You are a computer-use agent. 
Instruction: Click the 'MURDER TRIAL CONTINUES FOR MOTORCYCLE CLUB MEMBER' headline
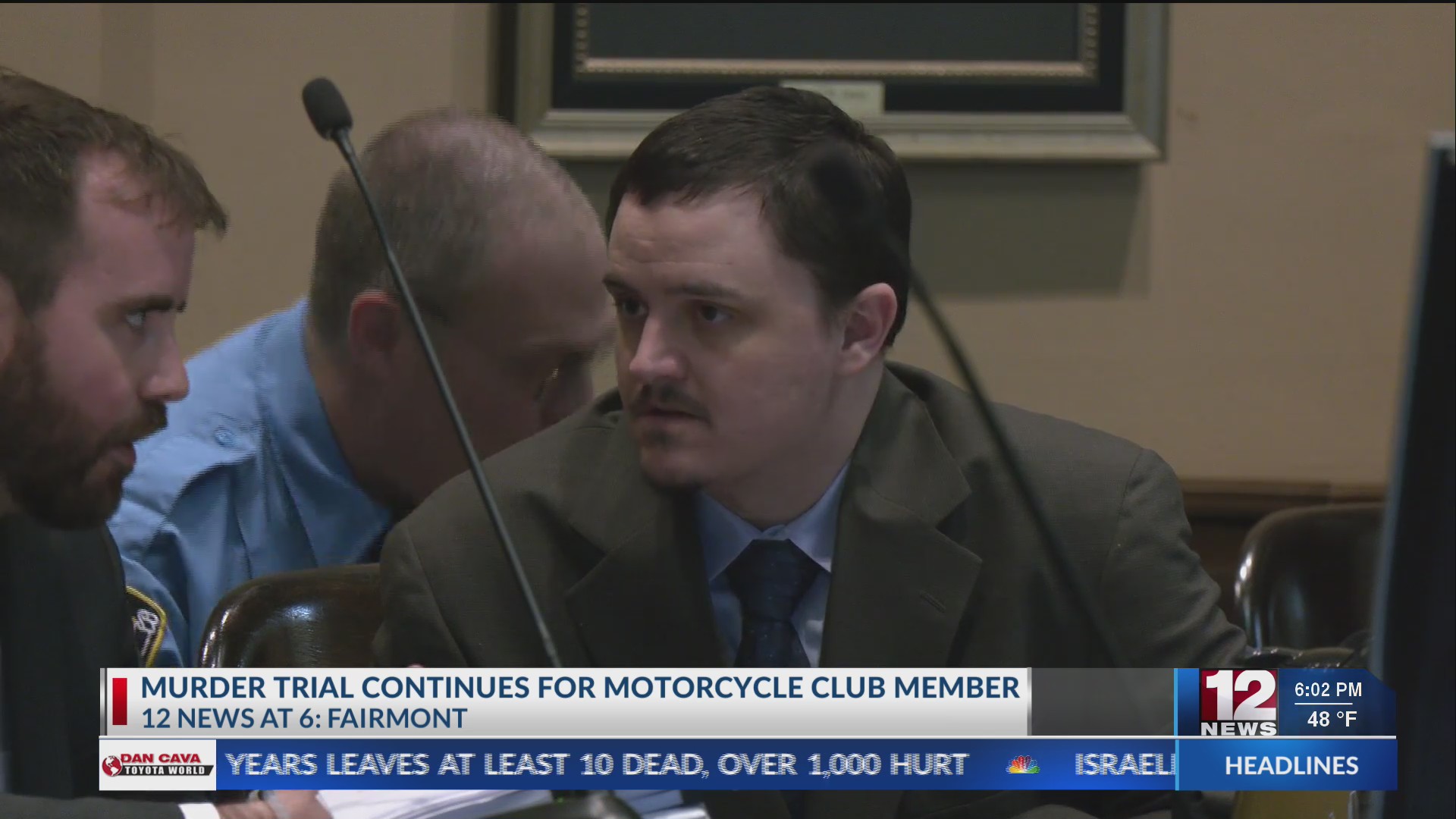pos(580,687)
